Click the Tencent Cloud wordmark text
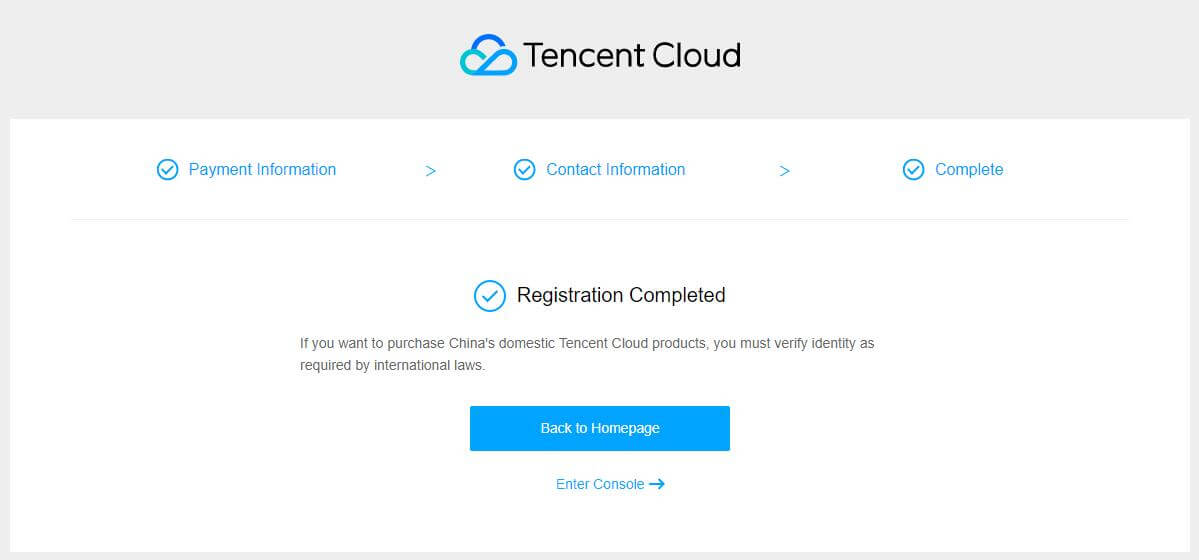The image size is (1199, 560). 632,56
